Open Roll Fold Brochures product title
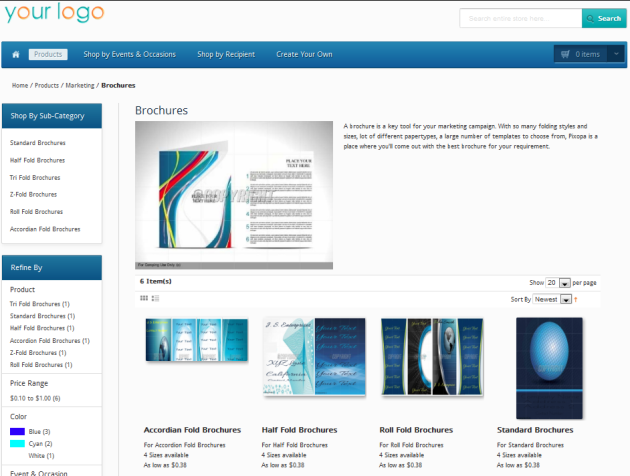630x476 pixels. [x=416, y=430]
